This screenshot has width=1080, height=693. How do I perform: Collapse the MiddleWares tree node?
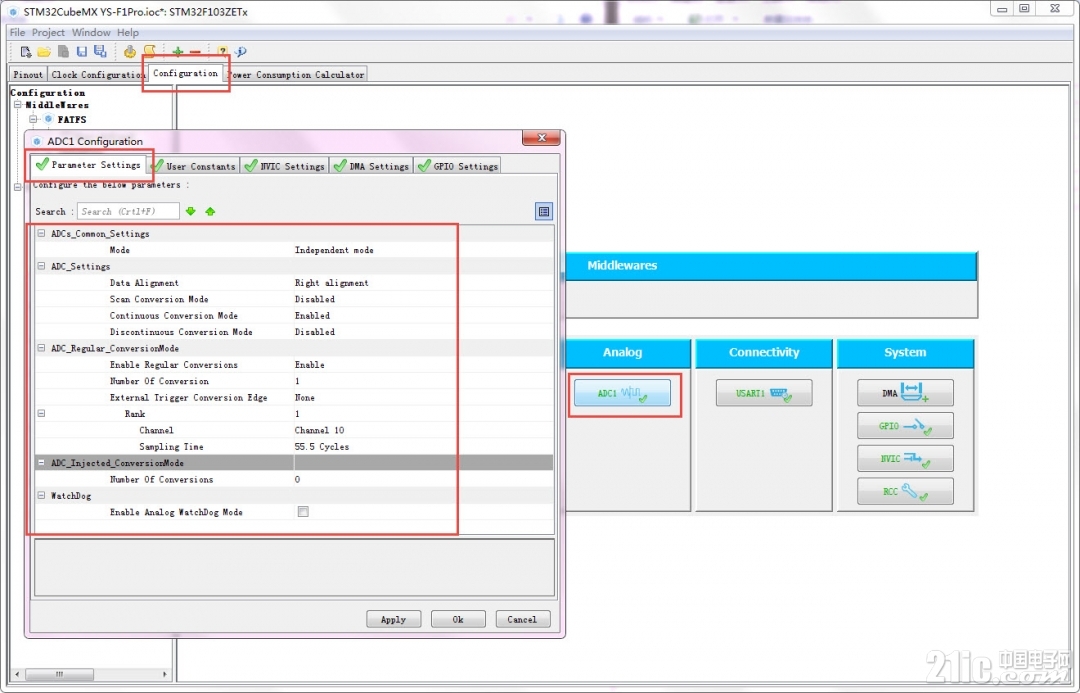(x=18, y=105)
